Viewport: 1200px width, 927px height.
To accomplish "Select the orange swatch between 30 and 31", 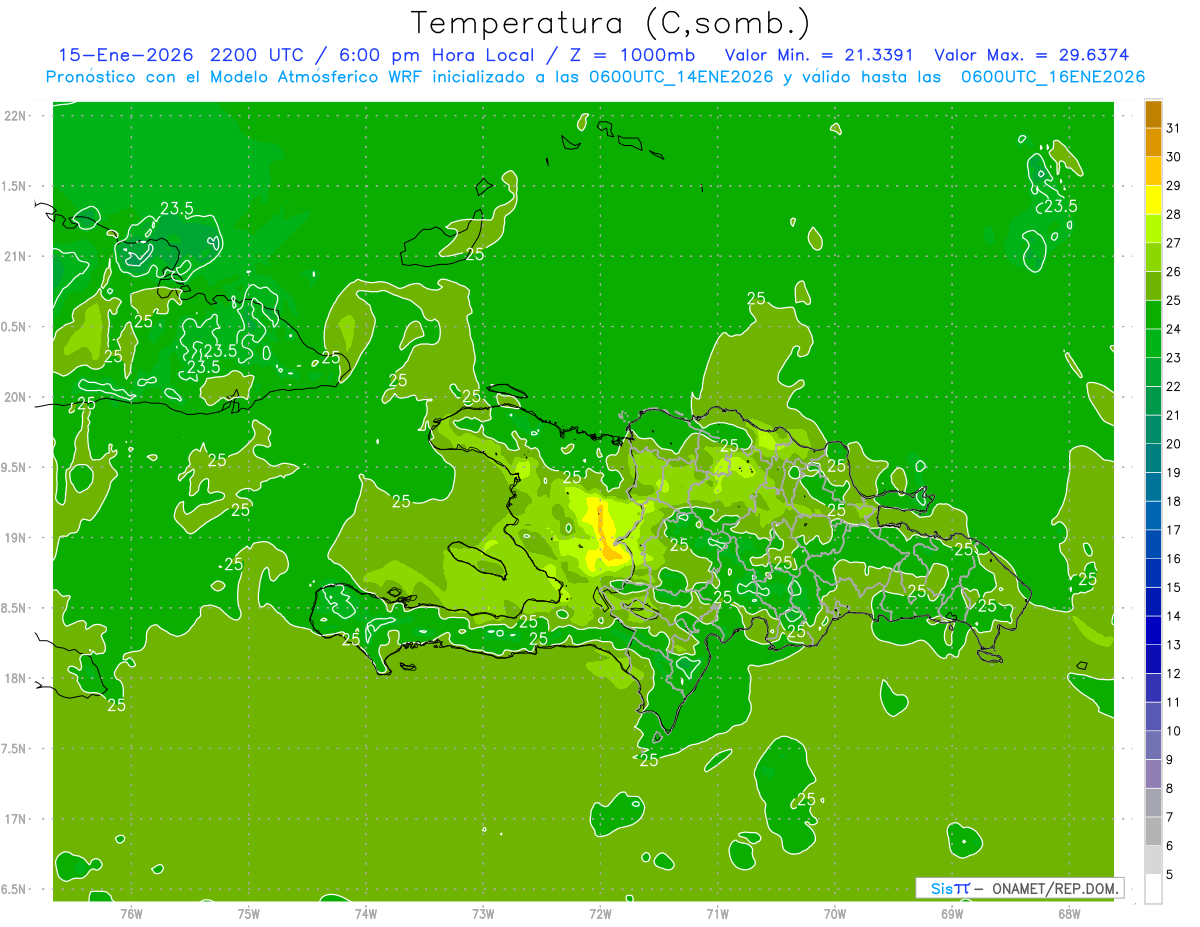I will pos(1153,143).
